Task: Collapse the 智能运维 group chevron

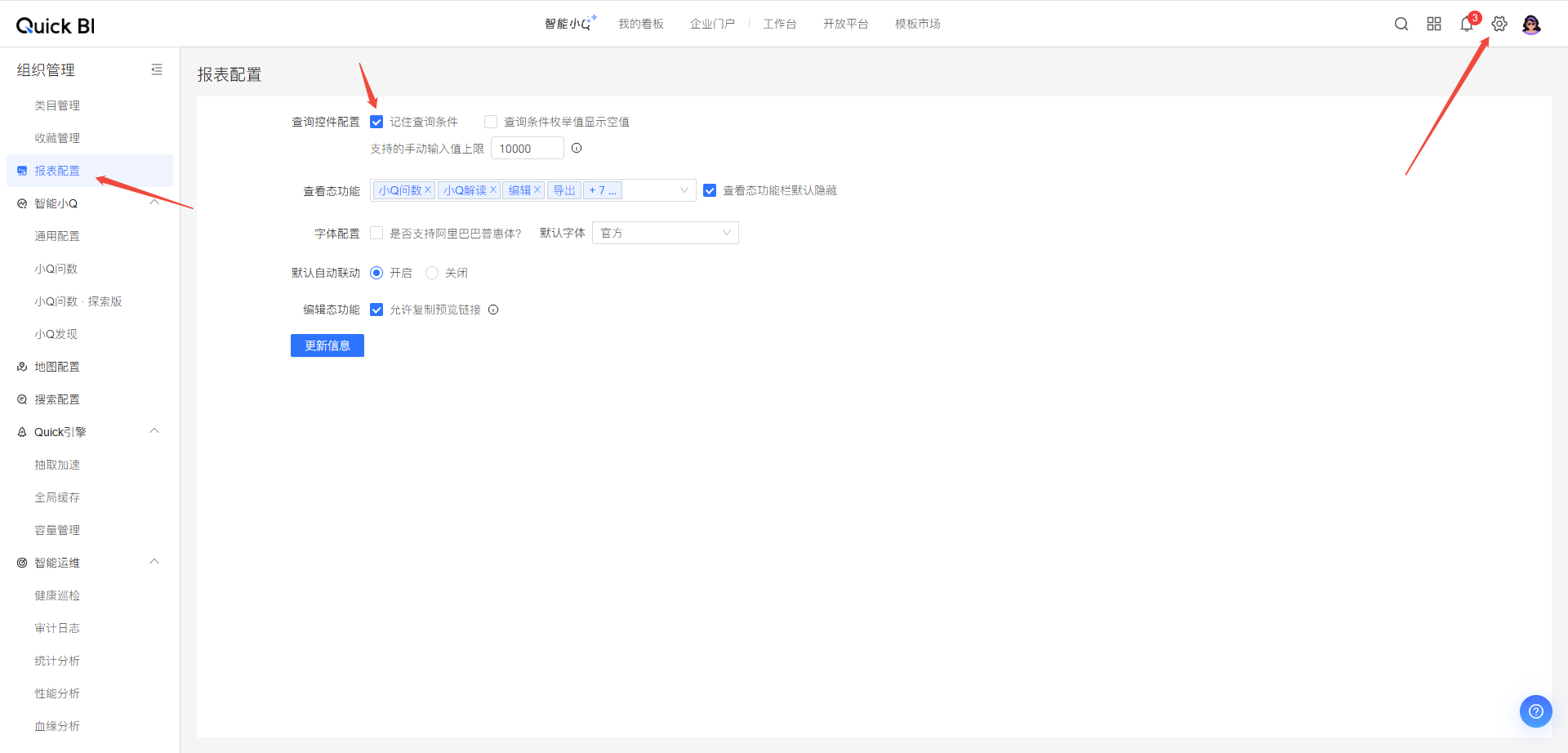Action: (x=154, y=562)
